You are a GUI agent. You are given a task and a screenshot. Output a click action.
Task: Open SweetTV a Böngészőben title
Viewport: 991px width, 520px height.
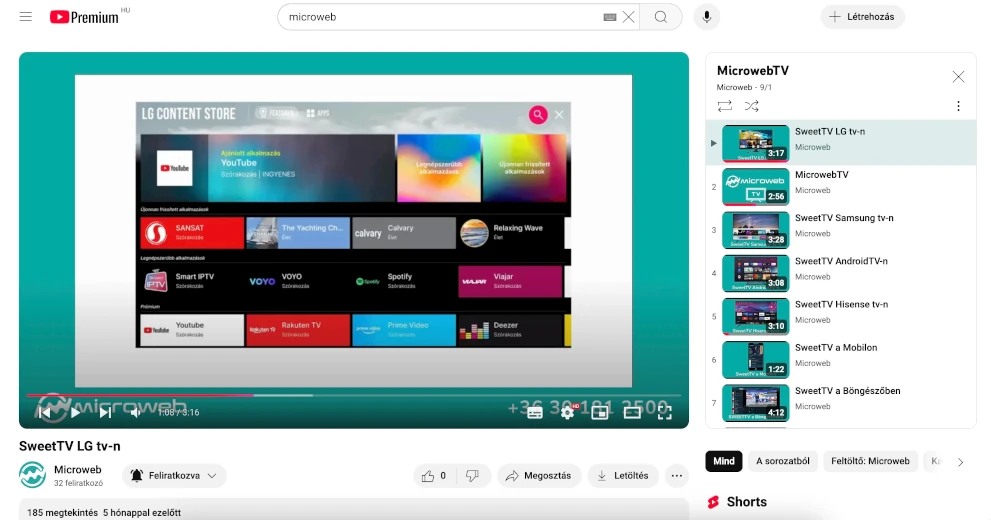point(848,390)
